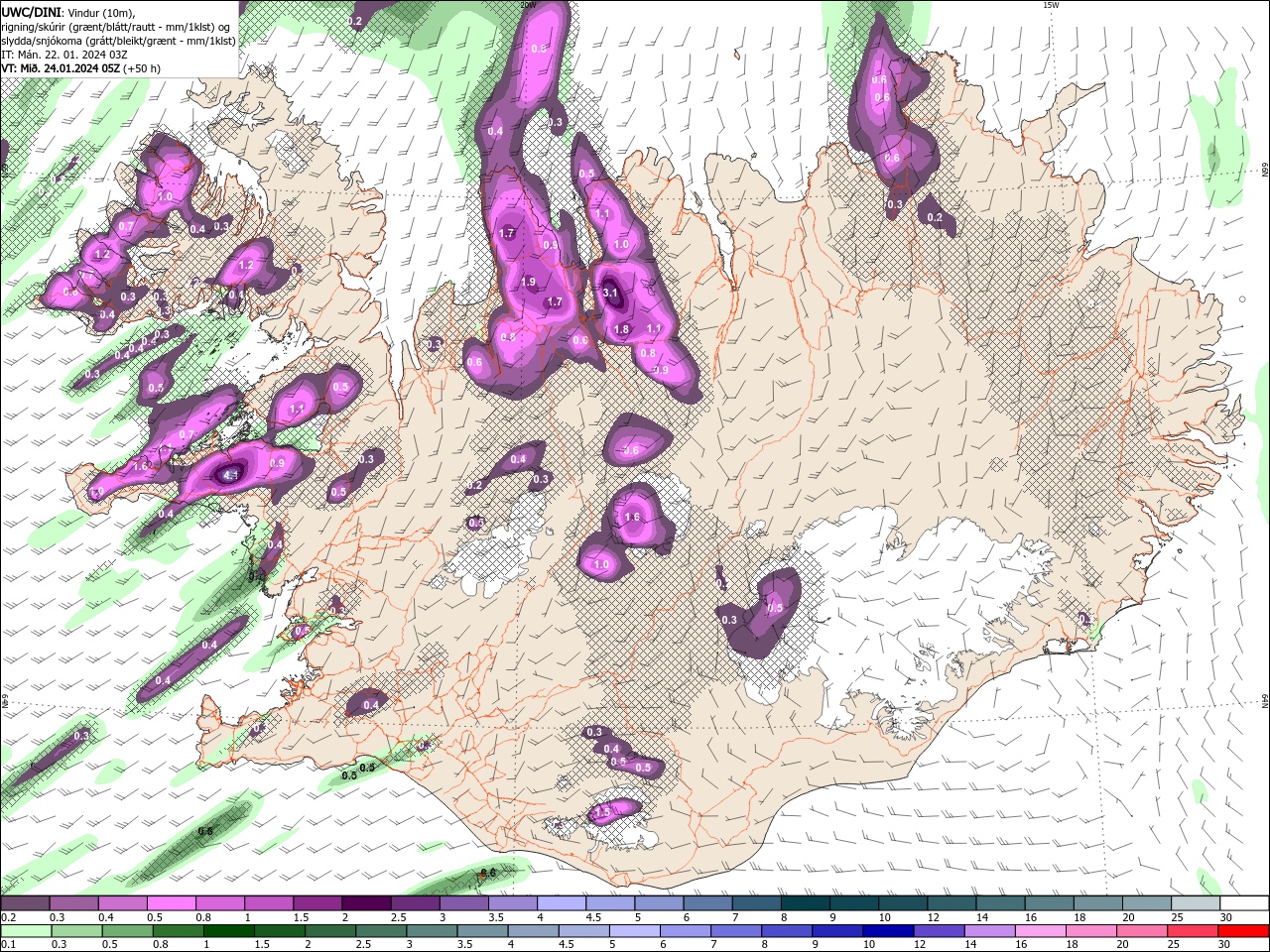The height and width of the screenshot is (952, 1270).
Task: Click the UWC/DINI title text
Action: [x=31, y=11]
